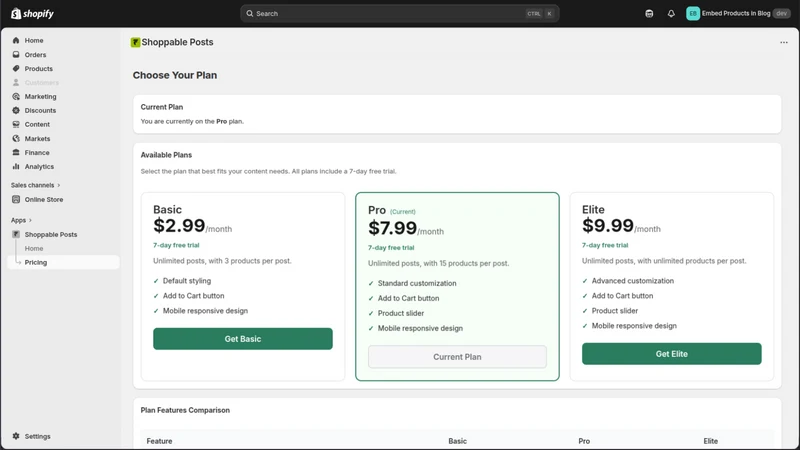Viewport: 800px width, 450px height.
Task: Click 'Default styling' in Basic plan
Action: click(x=187, y=281)
